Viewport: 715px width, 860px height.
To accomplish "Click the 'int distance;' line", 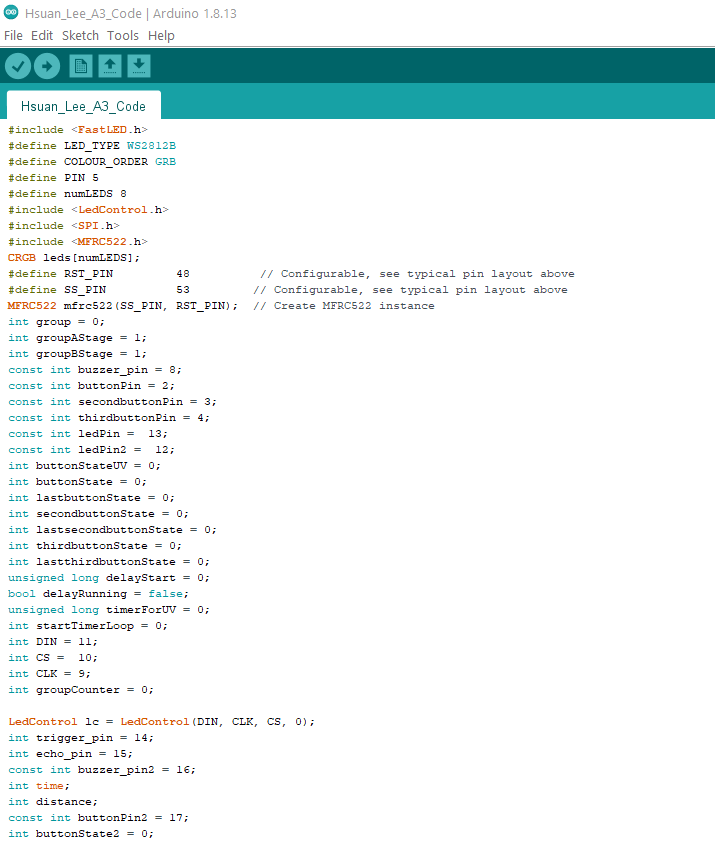I will 53,802.
